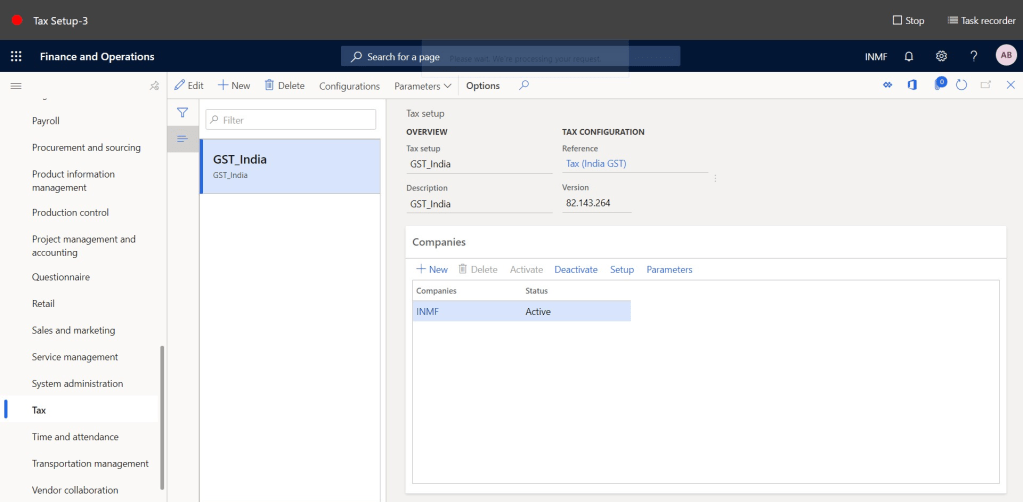Expand the Parameters dropdown in action bar
Screen dimensions: 1023x502
[x=423, y=86]
